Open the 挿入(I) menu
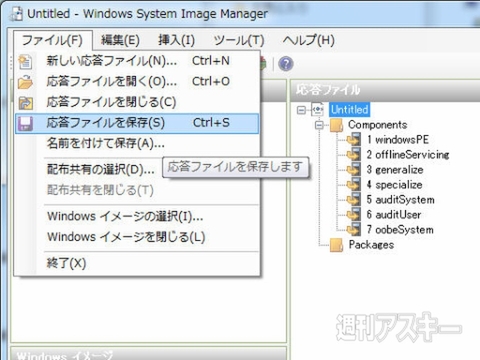480x360 pixels. (x=176, y=40)
